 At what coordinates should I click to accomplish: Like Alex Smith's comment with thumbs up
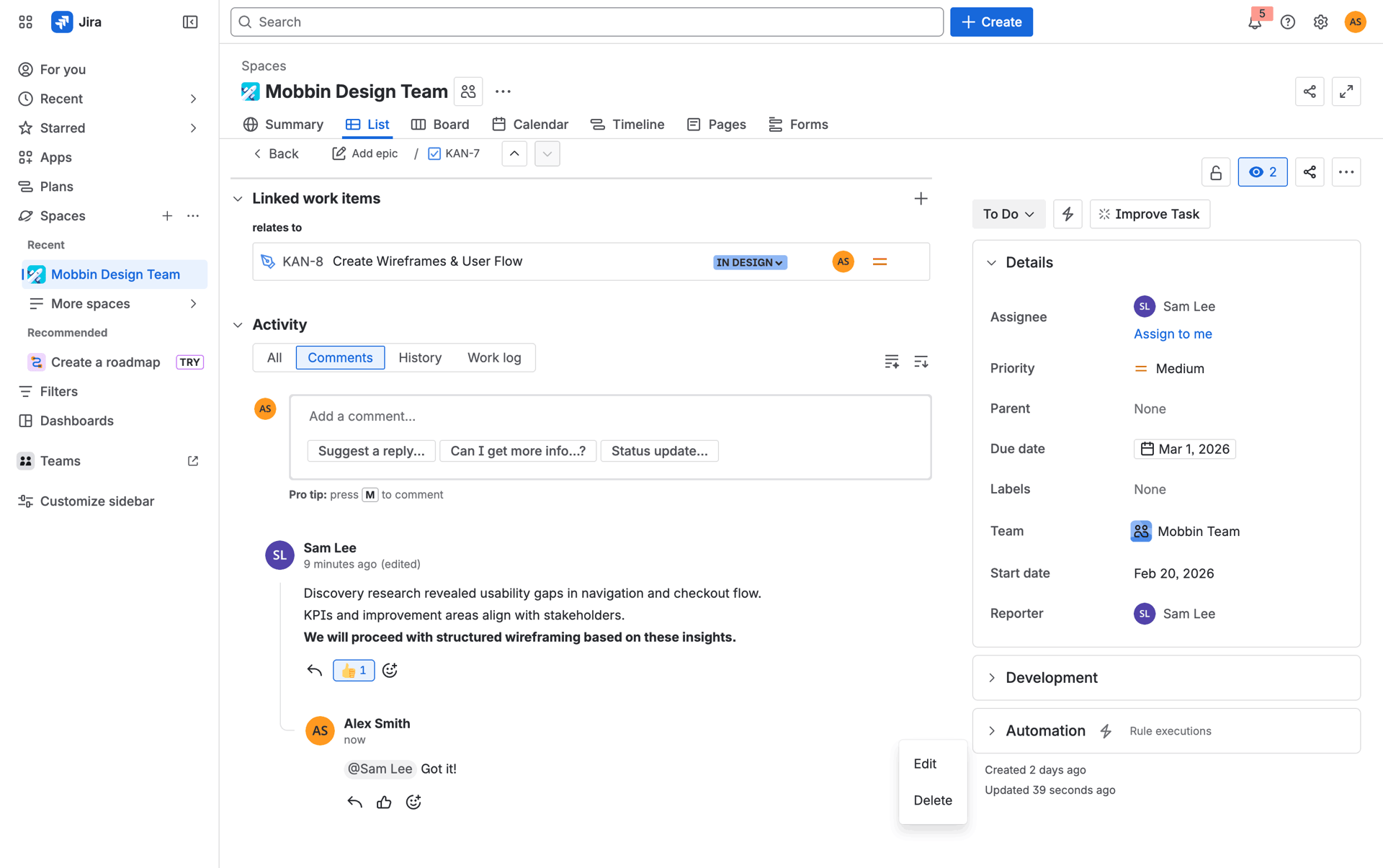(384, 802)
